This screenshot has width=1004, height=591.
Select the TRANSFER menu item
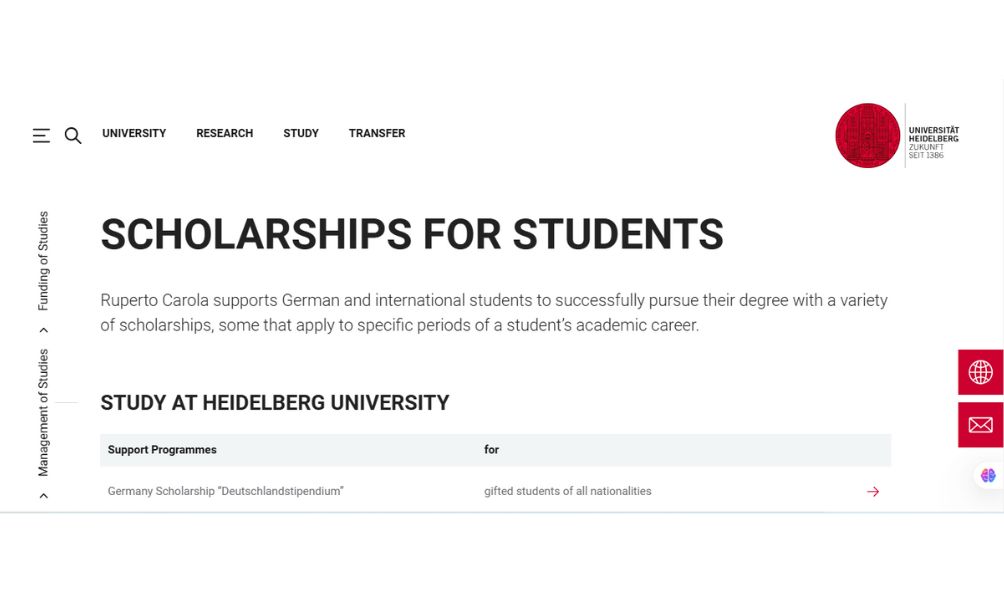click(377, 133)
